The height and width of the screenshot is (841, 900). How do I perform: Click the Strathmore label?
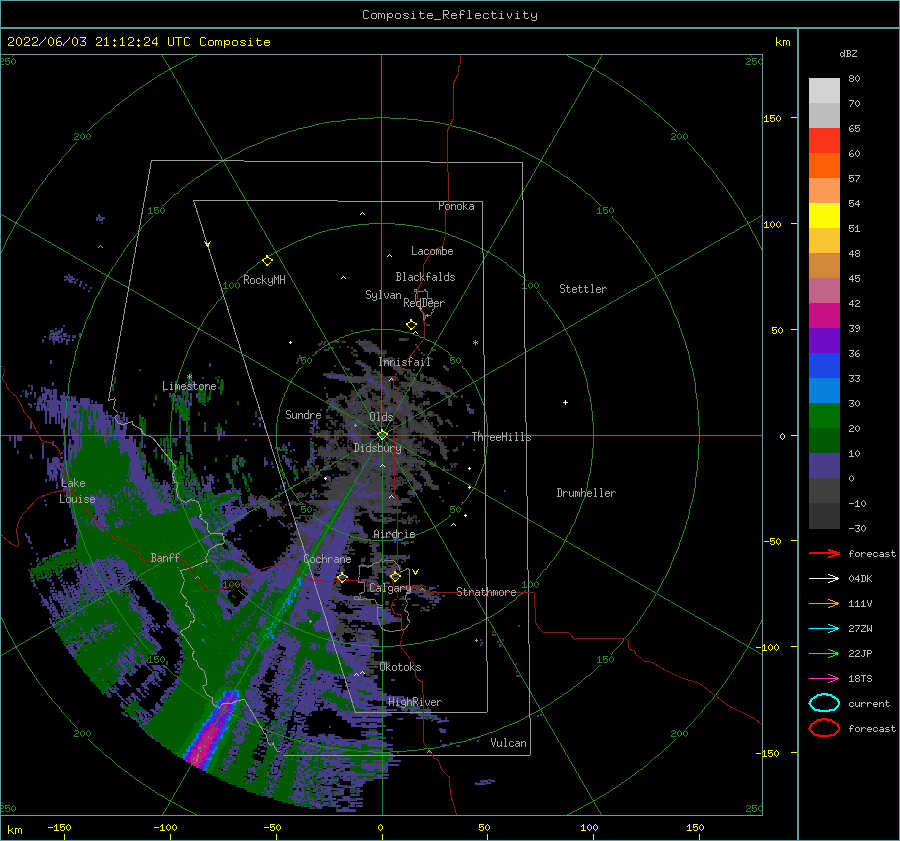[x=486, y=592]
